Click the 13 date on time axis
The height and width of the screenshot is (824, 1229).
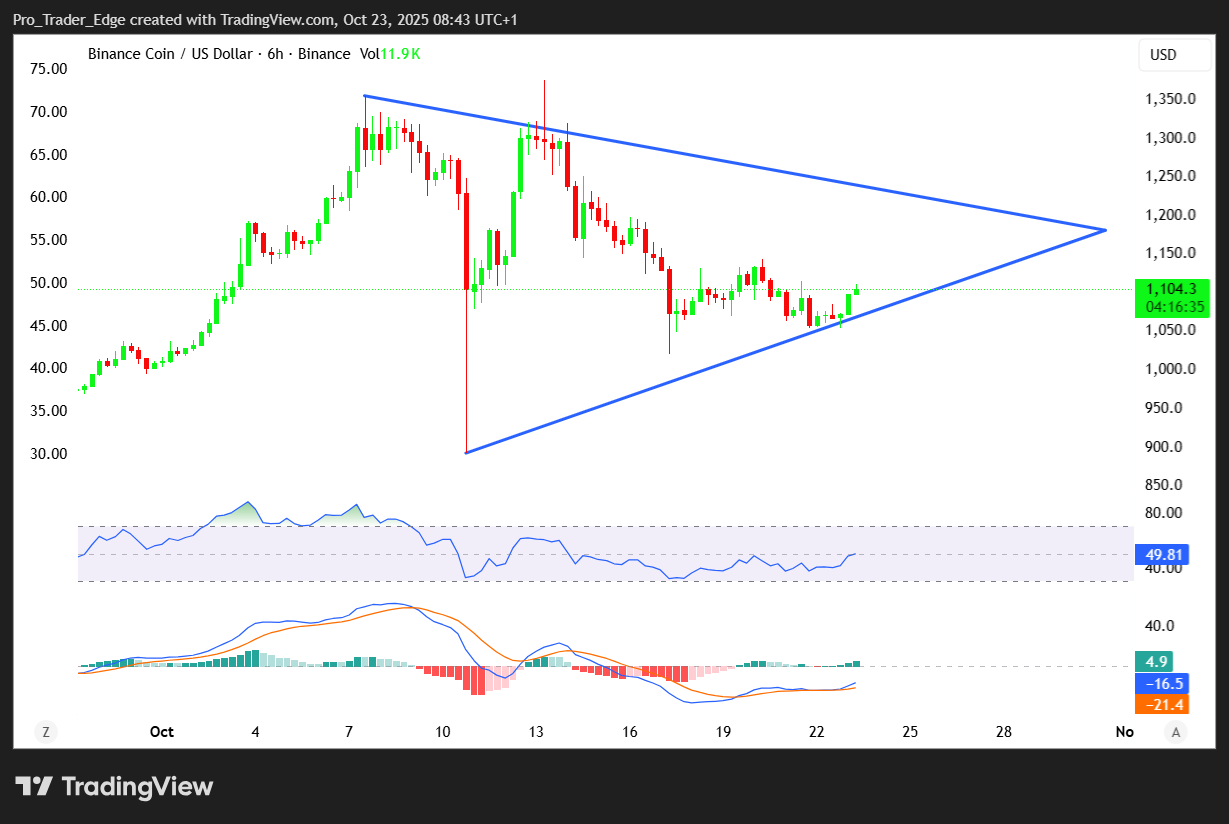(536, 732)
